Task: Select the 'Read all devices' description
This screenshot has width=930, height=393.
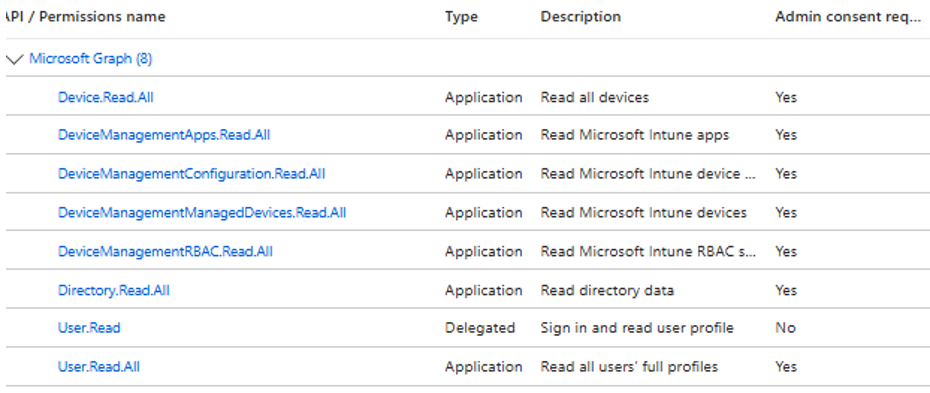Action: (595, 97)
